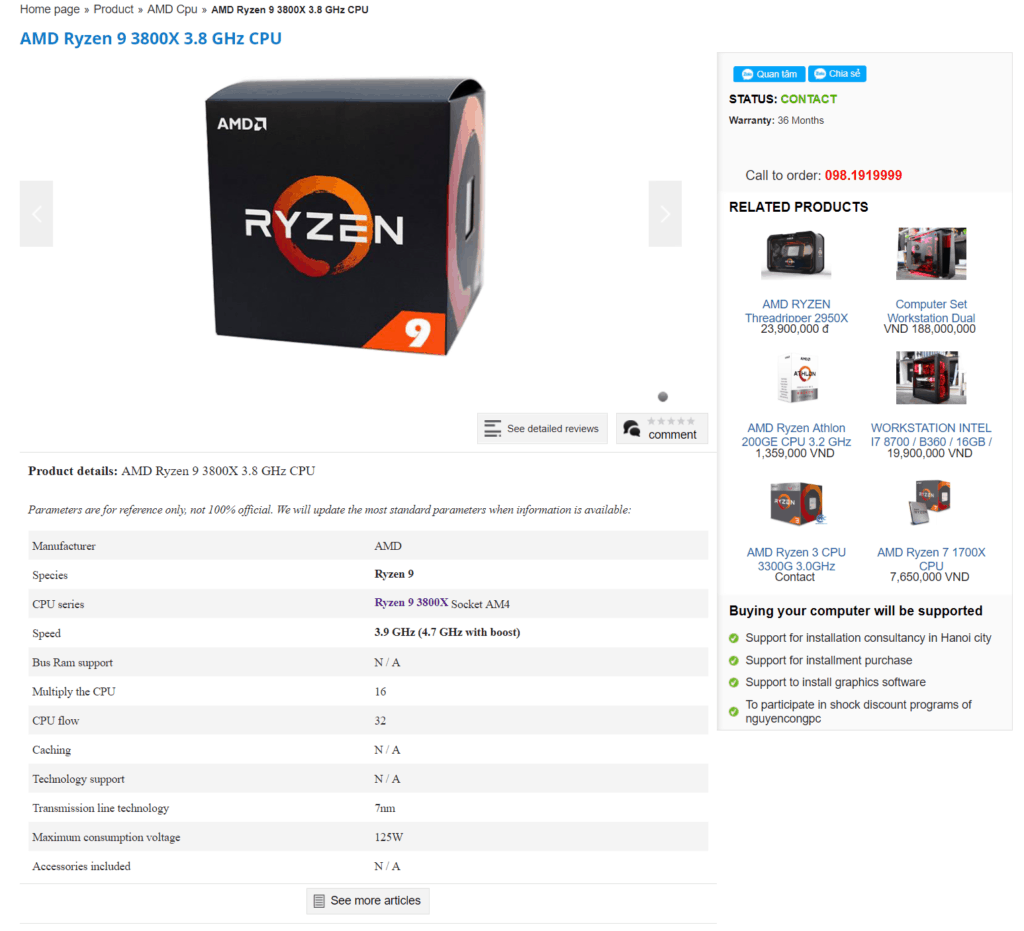
Task: Click the Zalo Chia sẻ share button
Action: tap(837, 74)
